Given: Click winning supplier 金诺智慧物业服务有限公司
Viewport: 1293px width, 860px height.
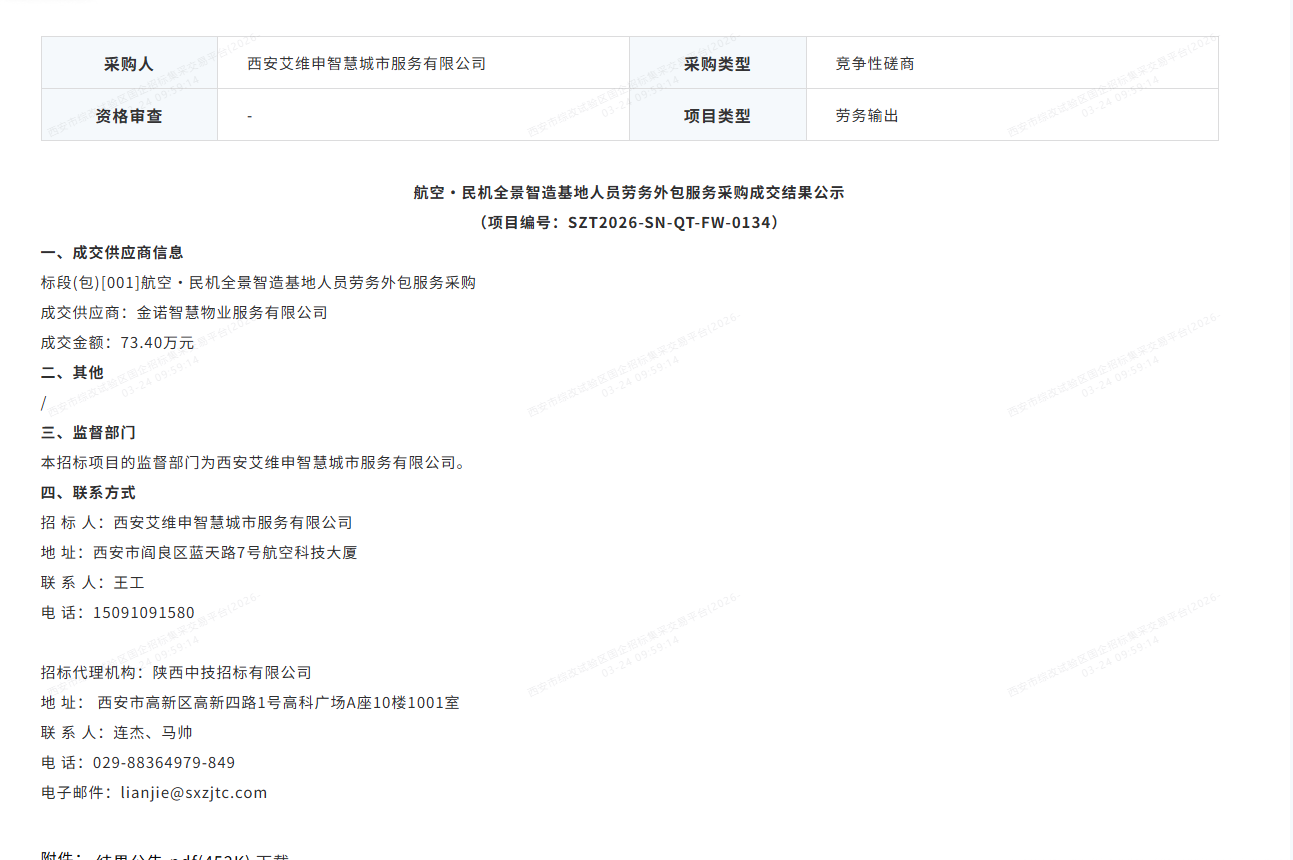Looking at the screenshot, I should 232,313.
